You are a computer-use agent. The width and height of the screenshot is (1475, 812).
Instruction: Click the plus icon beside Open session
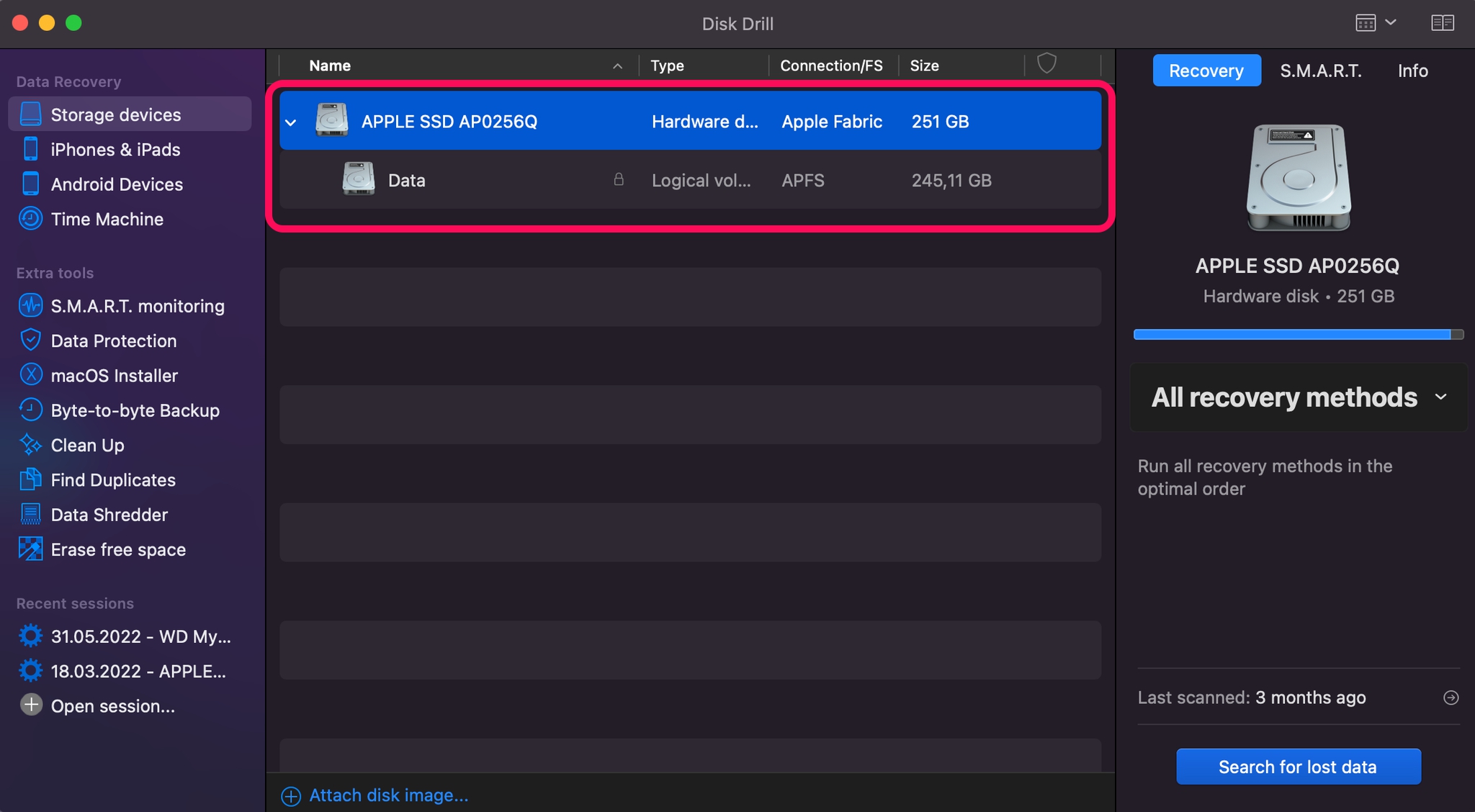coord(31,705)
